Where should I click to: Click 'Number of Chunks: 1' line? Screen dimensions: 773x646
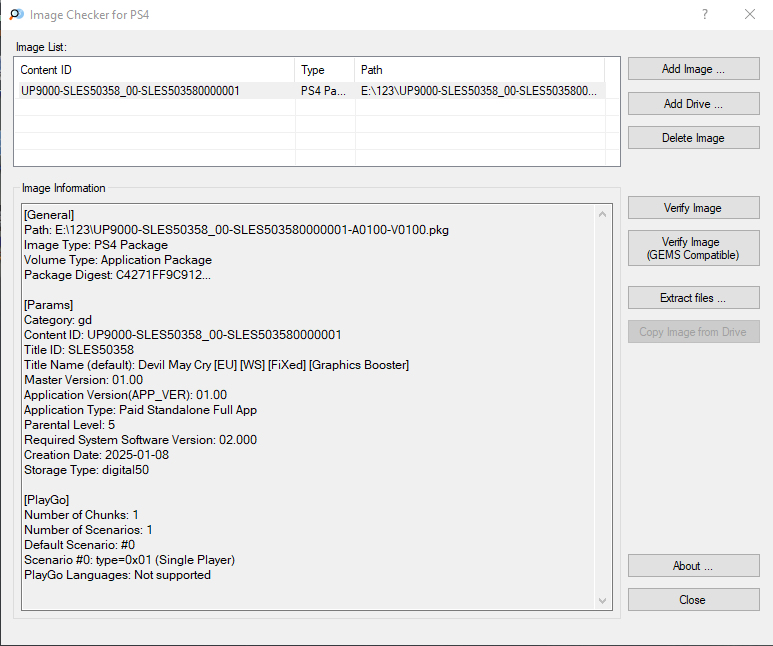pos(81,515)
